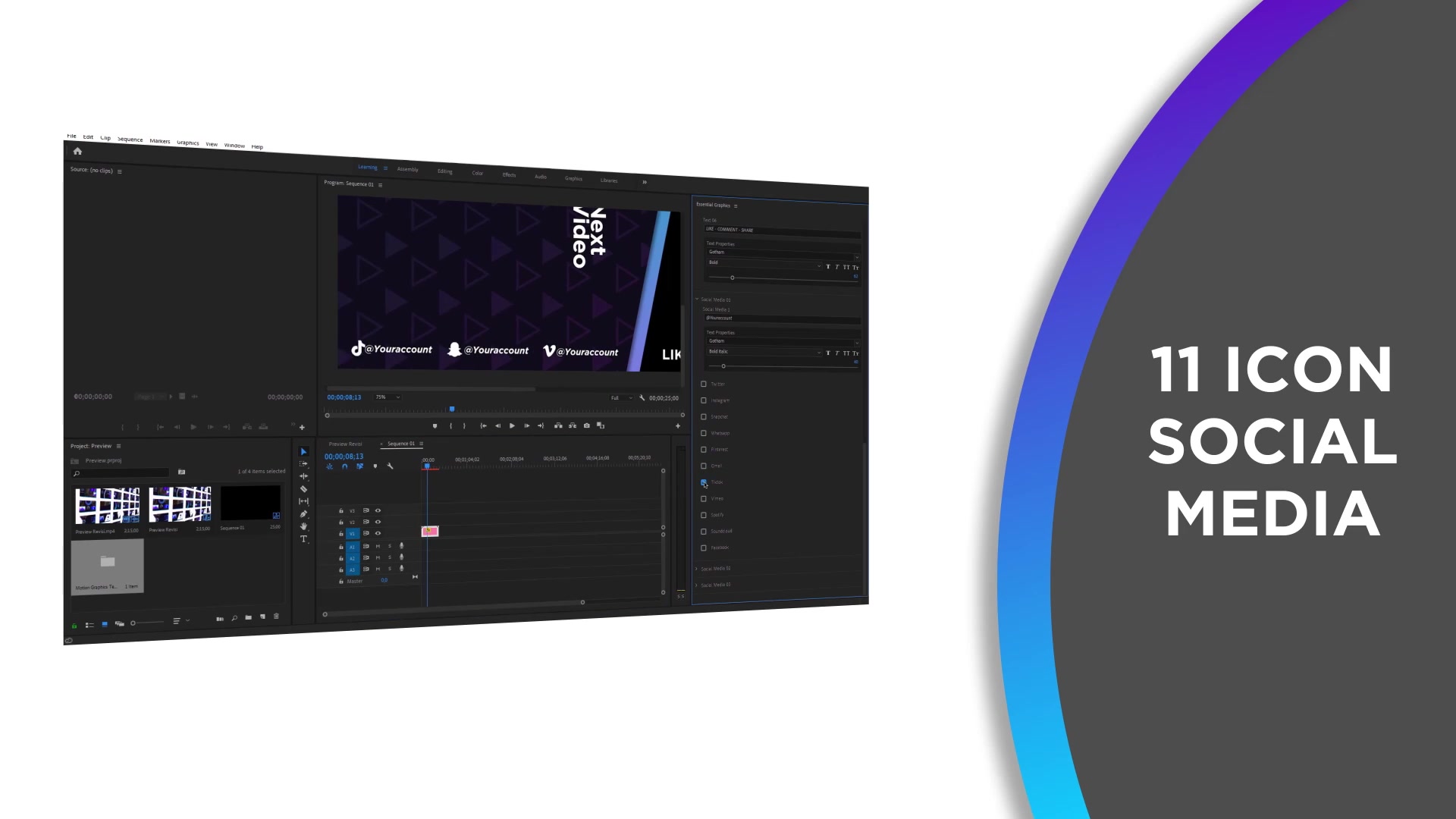Enable the Pinterest checkbox
1456x819 pixels.
click(x=704, y=450)
